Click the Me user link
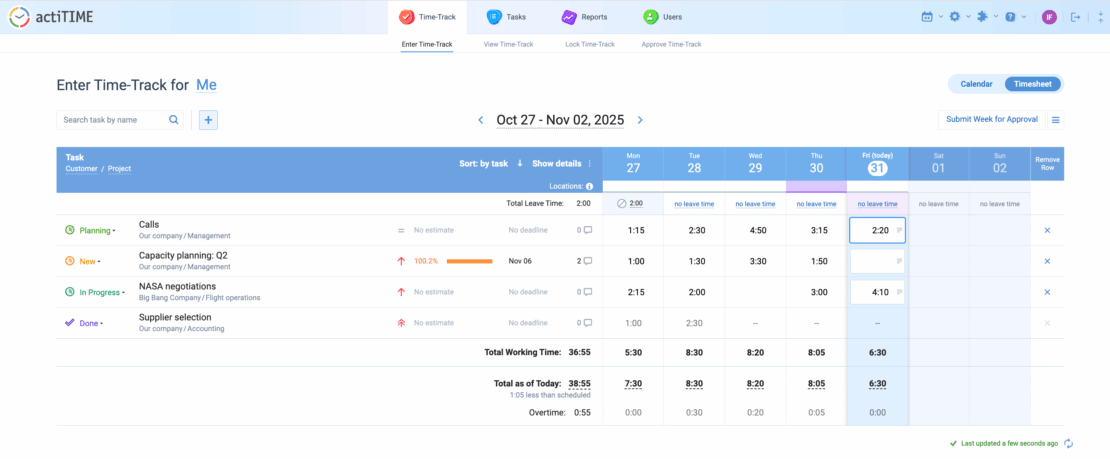Viewport: 1110px width, 459px height. click(x=206, y=85)
